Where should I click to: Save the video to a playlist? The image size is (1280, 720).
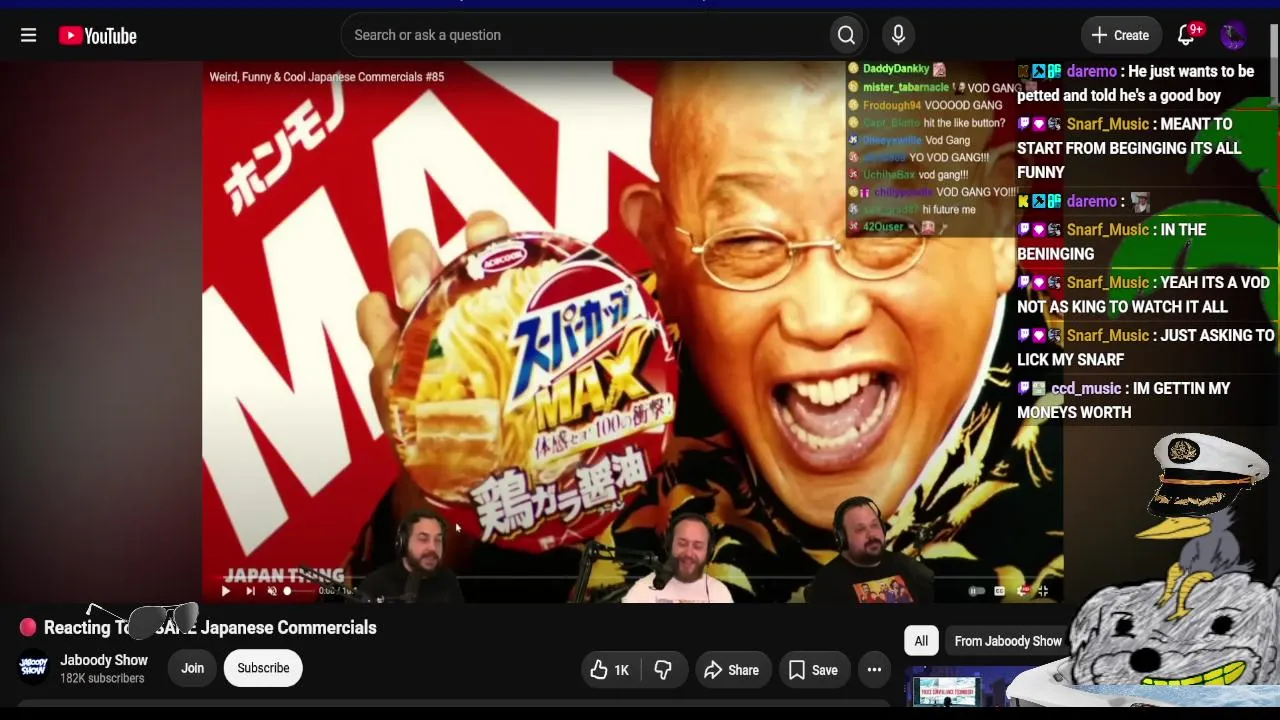tap(813, 670)
